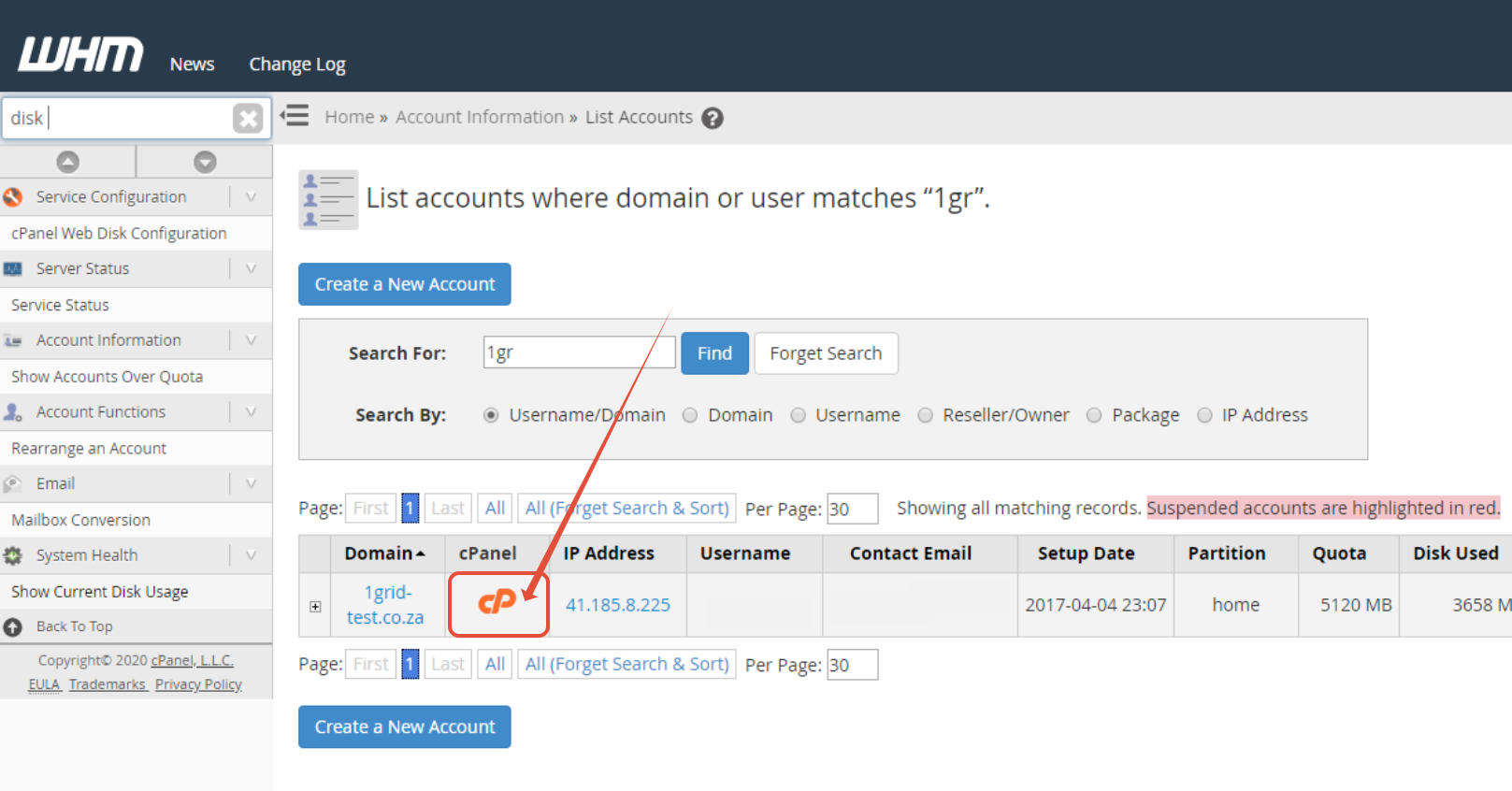Collapse Account Functions section chevron
The image size is (1512, 791).
coord(251,412)
